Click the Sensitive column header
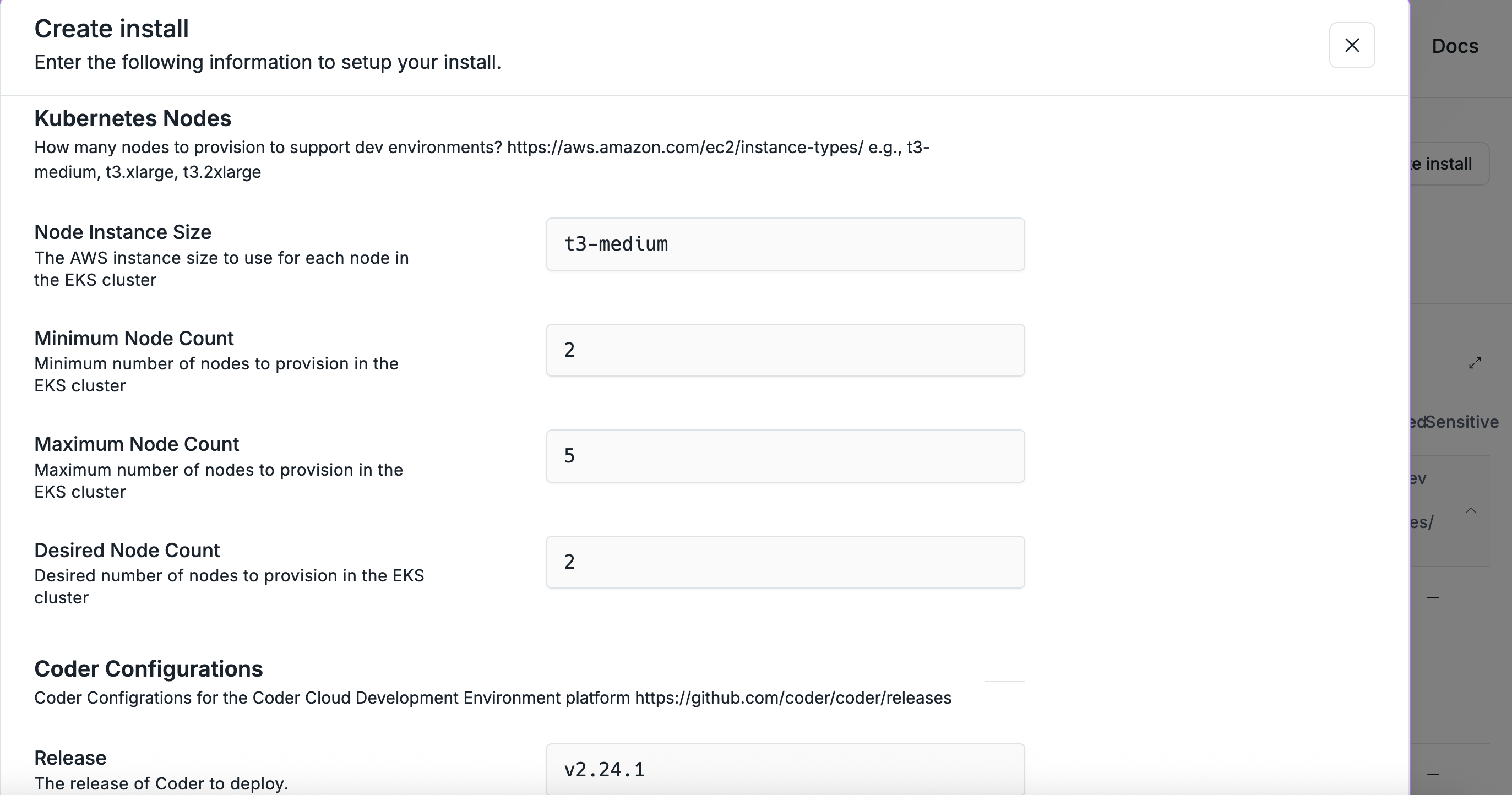Viewport: 1512px width, 795px height. click(x=1461, y=422)
